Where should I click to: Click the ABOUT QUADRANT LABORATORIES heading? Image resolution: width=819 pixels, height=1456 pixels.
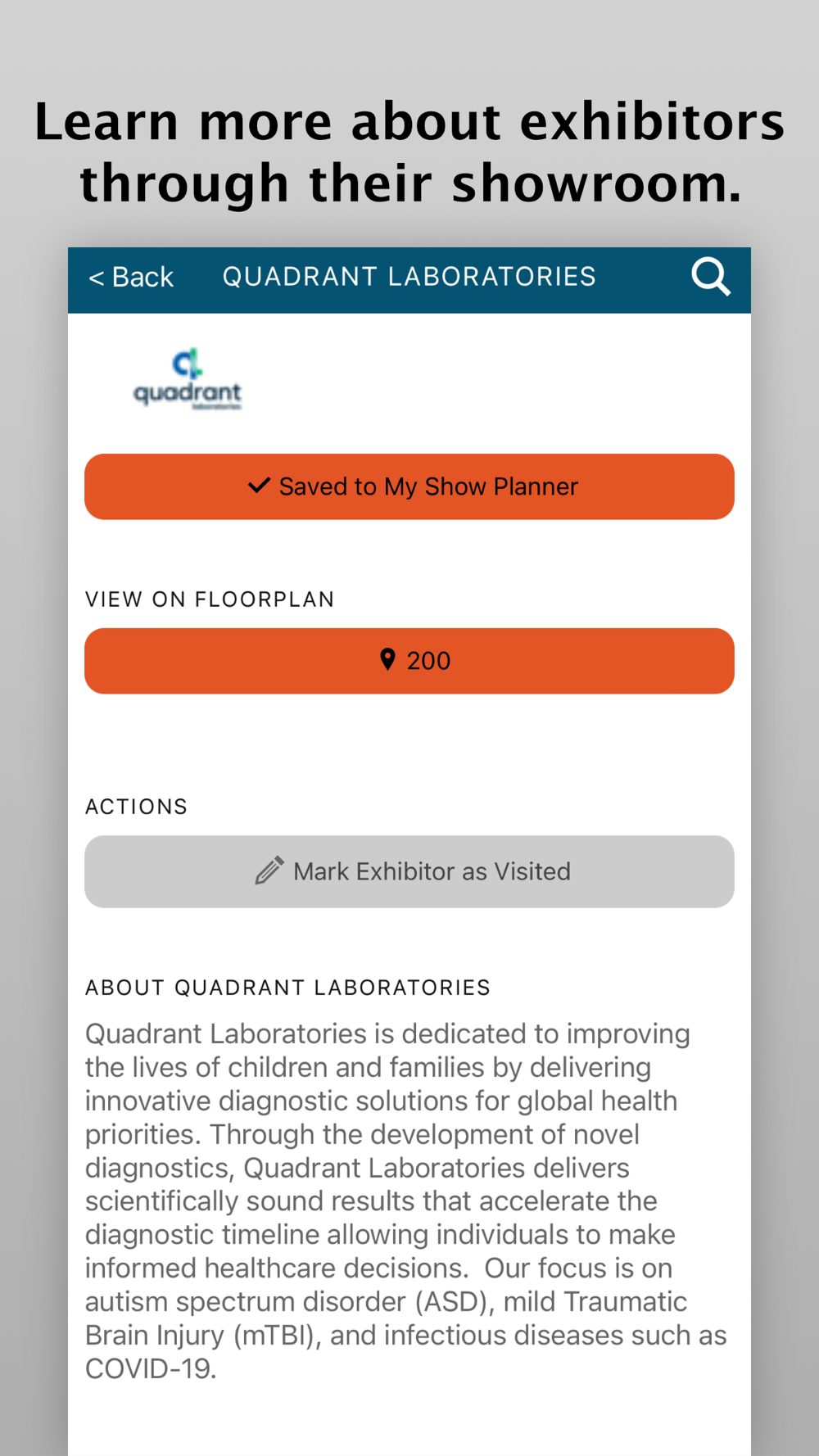[x=288, y=988]
